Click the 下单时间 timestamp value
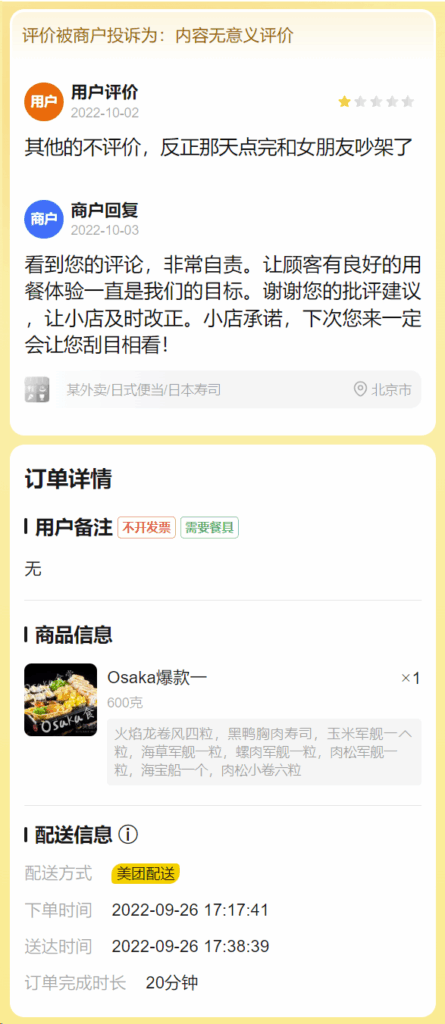The width and height of the screenshot is (445, 1024). click(x=190, y=910)
